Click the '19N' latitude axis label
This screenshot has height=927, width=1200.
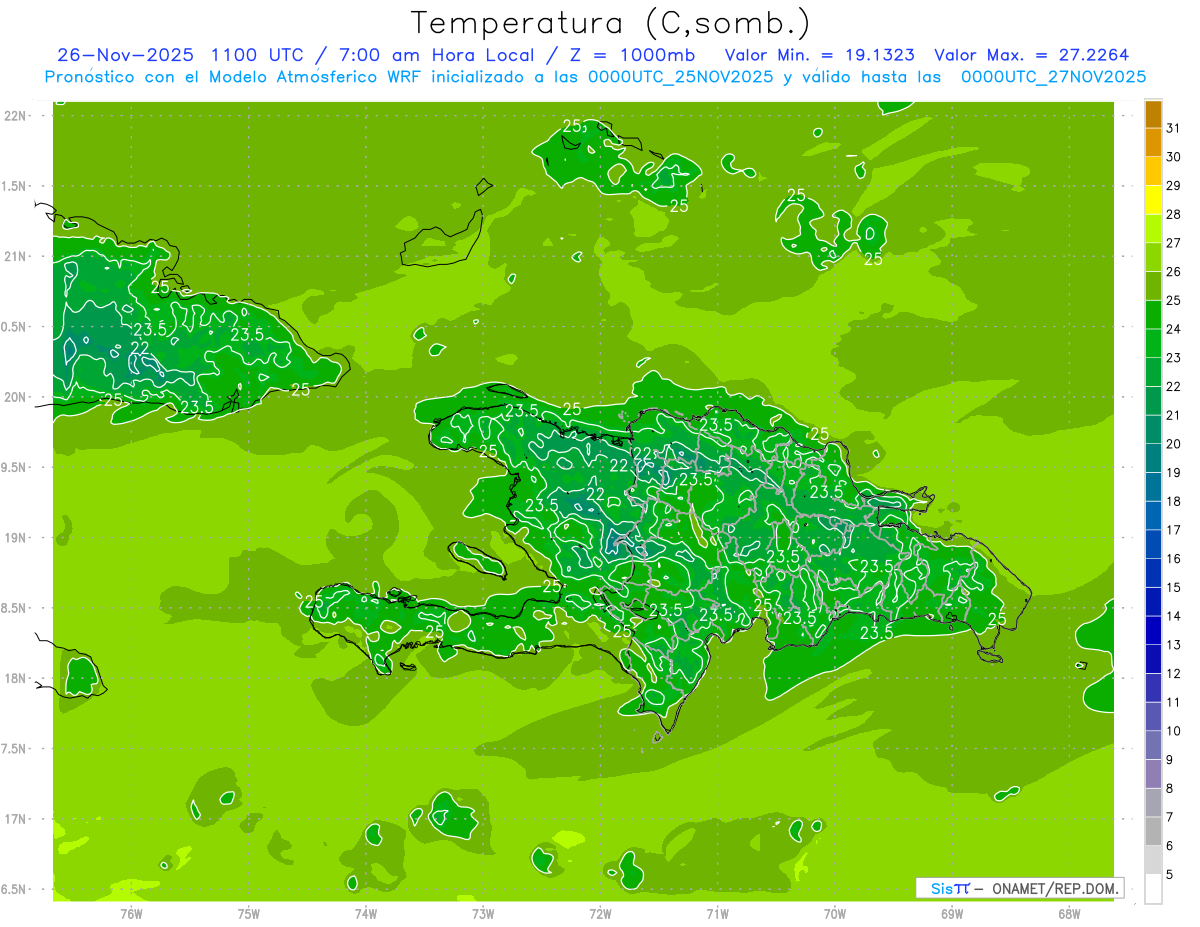pyautogui.click(x=14, y=537)
